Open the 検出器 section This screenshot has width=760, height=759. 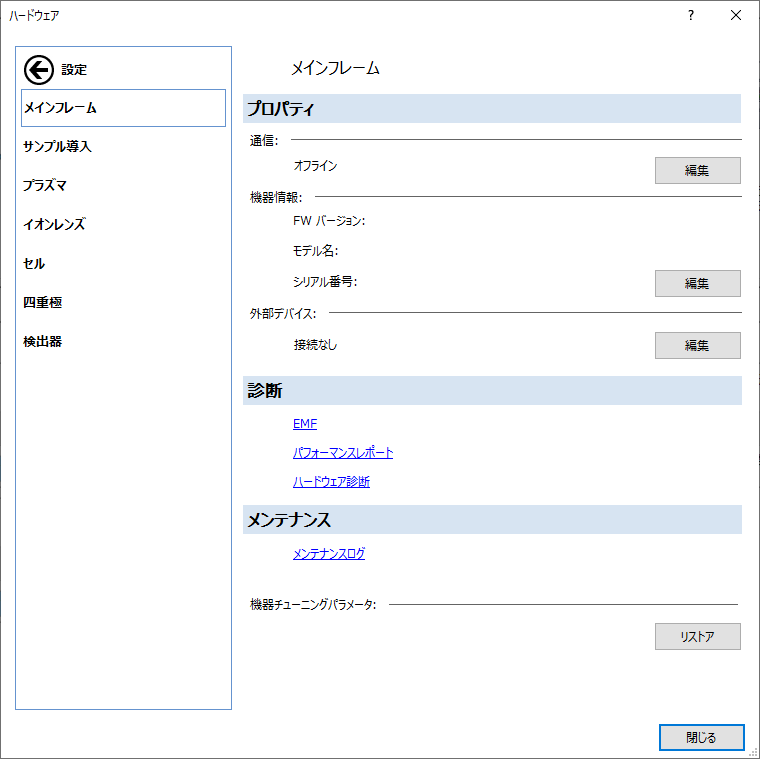click(43, 341)
